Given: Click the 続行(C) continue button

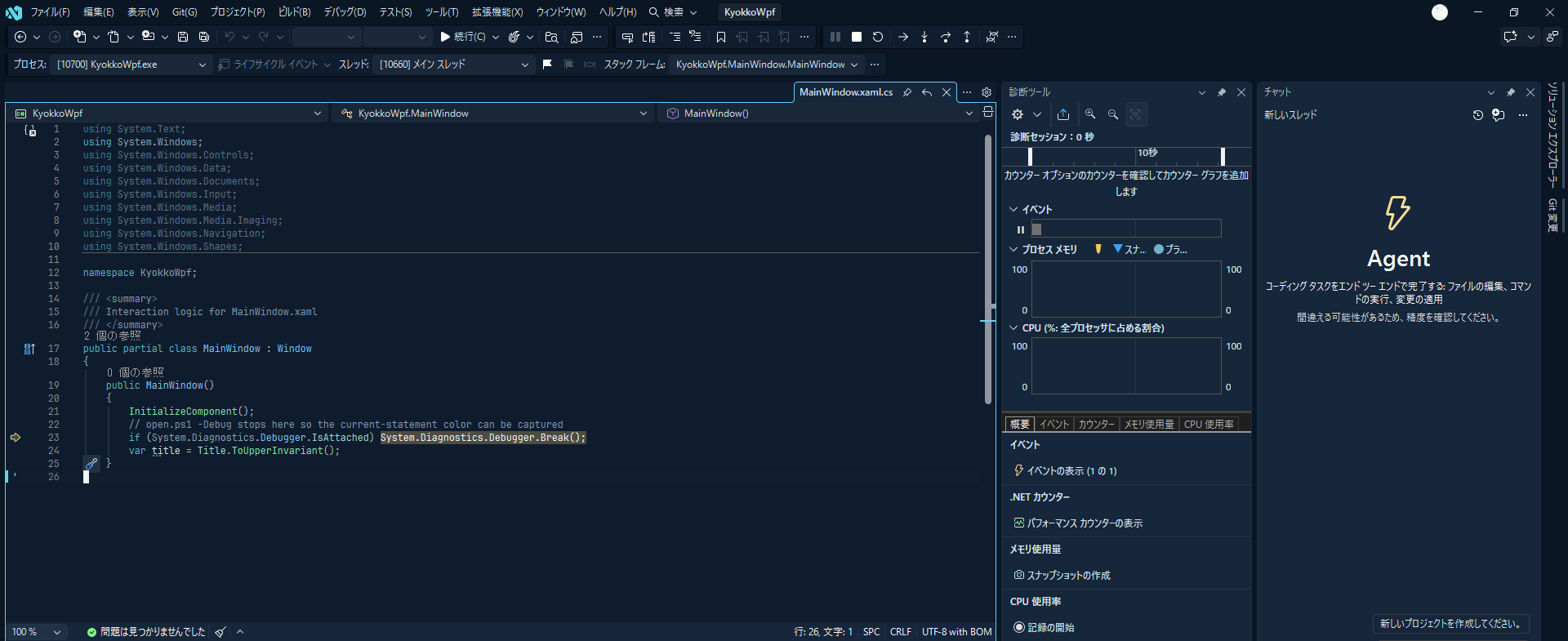Looking at the screenshot, I should coord(463,37).
